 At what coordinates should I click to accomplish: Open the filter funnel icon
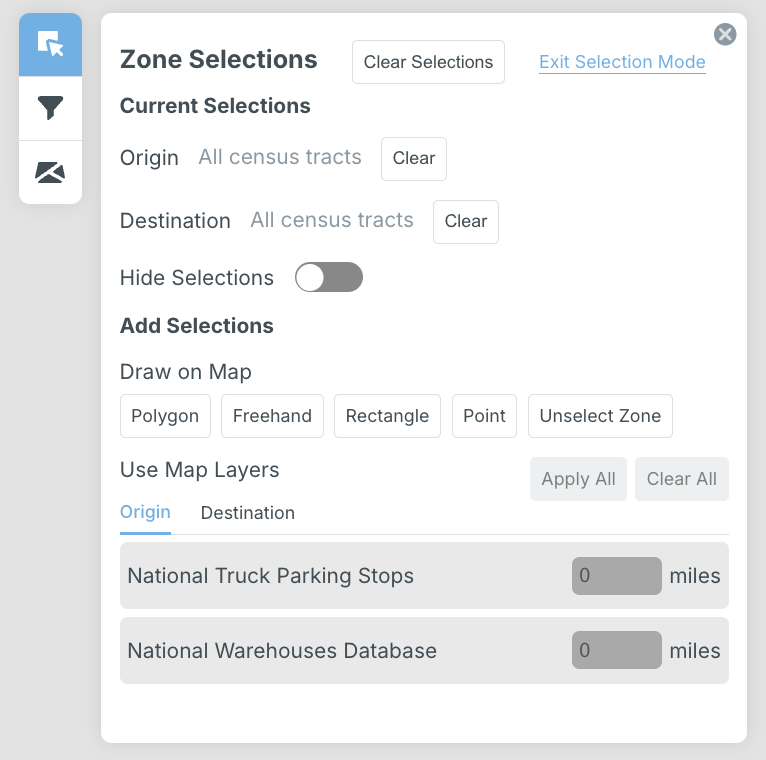50,108
